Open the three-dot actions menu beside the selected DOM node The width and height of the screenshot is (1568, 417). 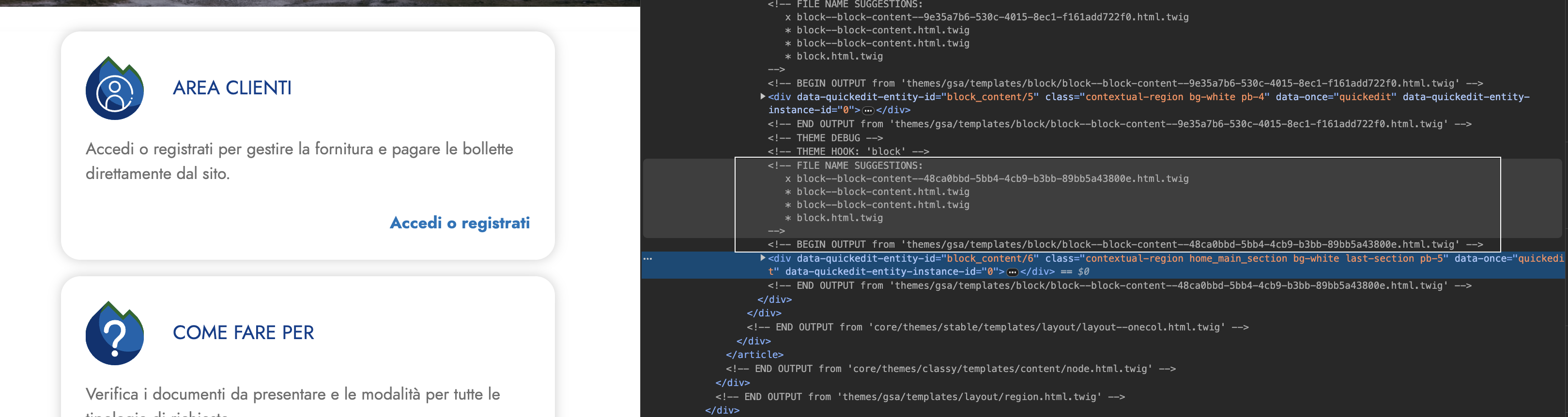click(647, 258)
